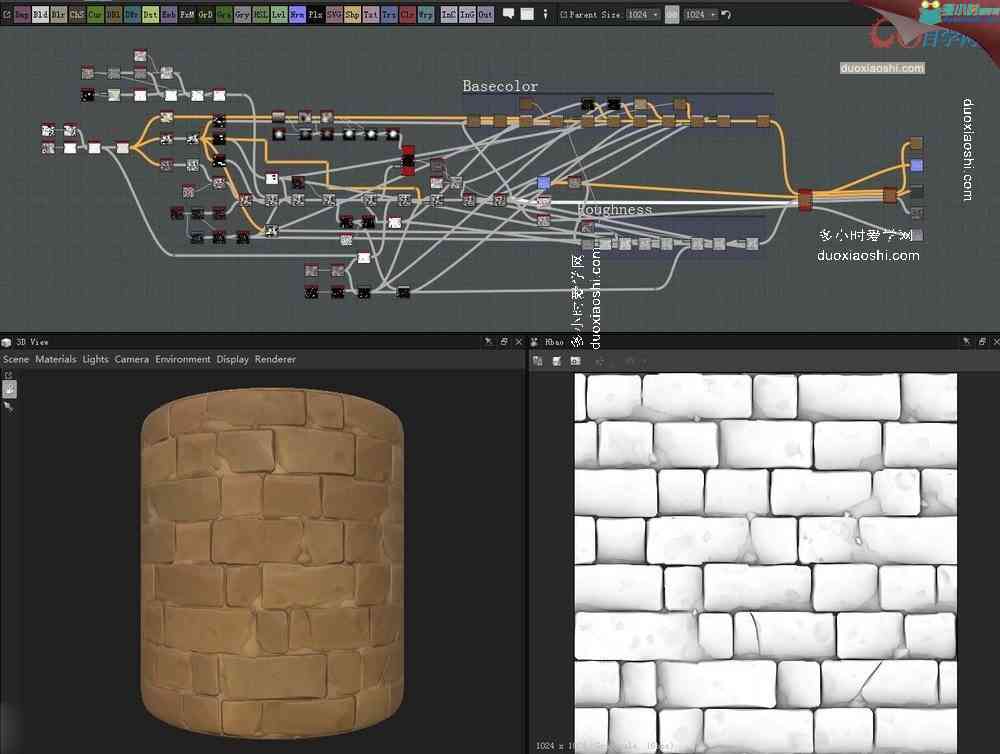Click the black Pixel Processor toolbar button

point(316,14)
